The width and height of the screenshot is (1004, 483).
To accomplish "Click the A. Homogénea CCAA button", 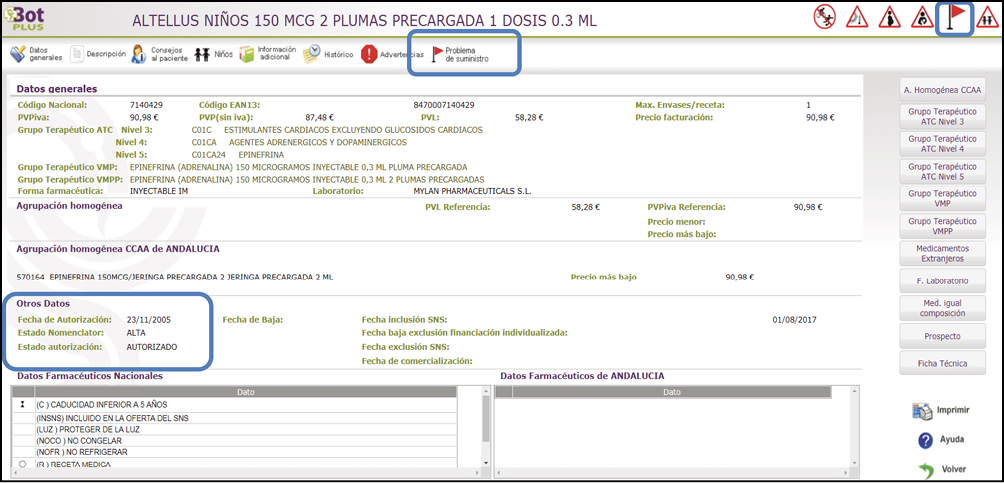I will click(x=942, y=90).
